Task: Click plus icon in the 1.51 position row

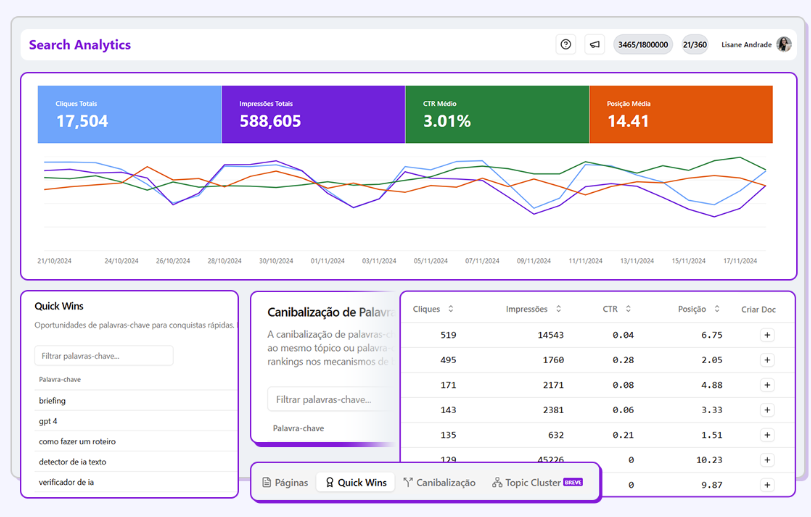Action: (x=767, y=435)
